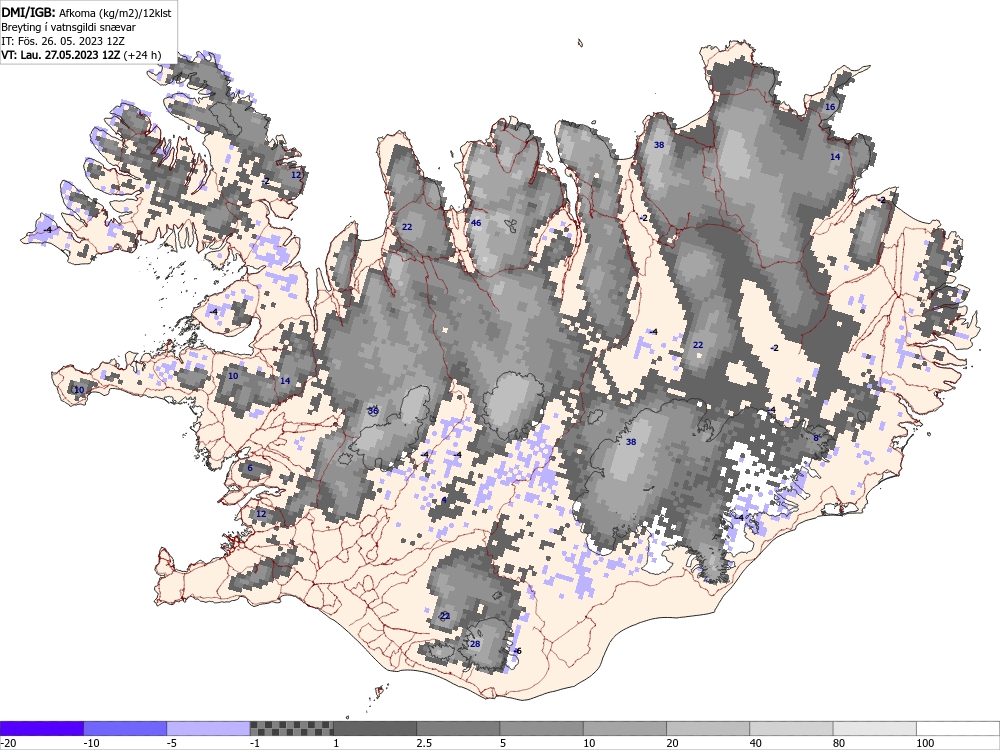Click the "40" legend tick label
Viewport: 1000px width, 750px height.
point(756,744)
